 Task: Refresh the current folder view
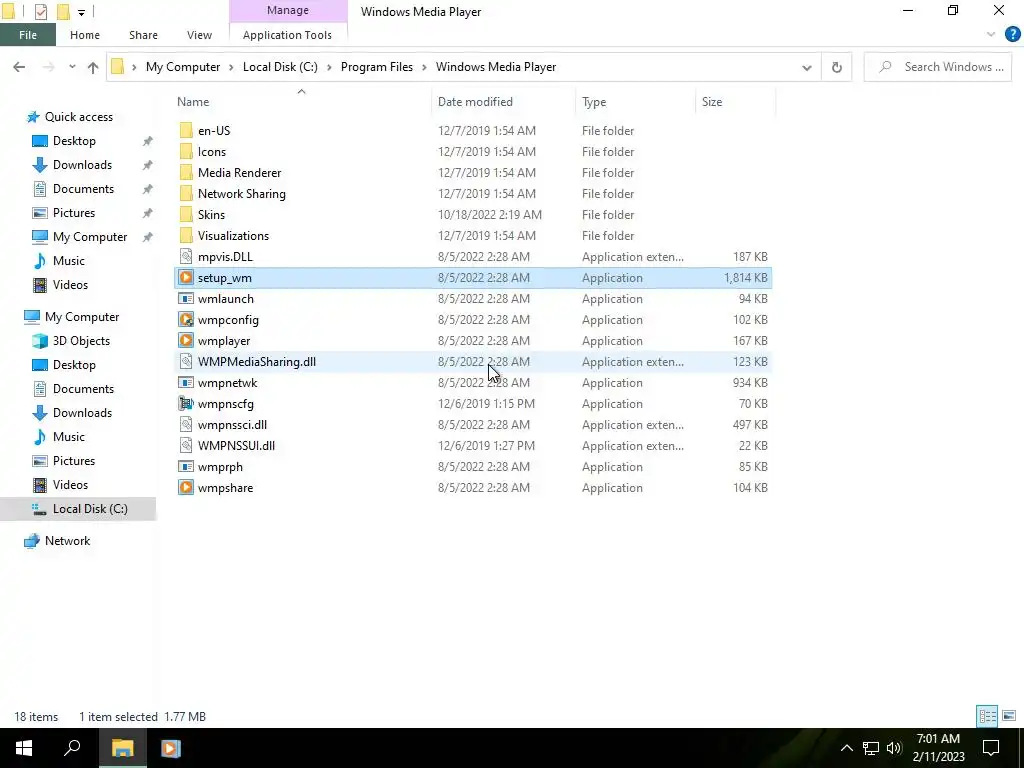click(x=837, y=67)
